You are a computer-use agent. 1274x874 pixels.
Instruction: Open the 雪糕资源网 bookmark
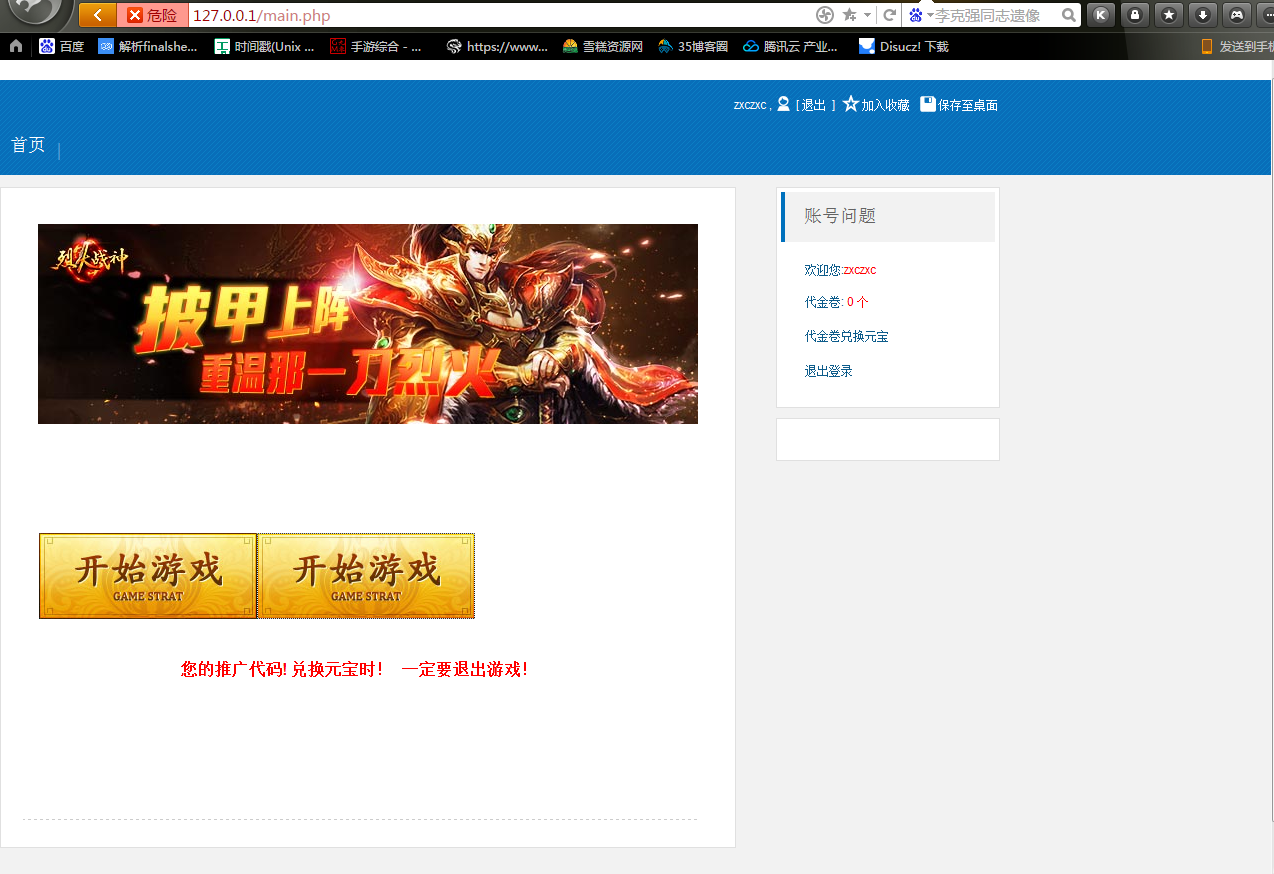pyautogui.click(x=602, y=46)
